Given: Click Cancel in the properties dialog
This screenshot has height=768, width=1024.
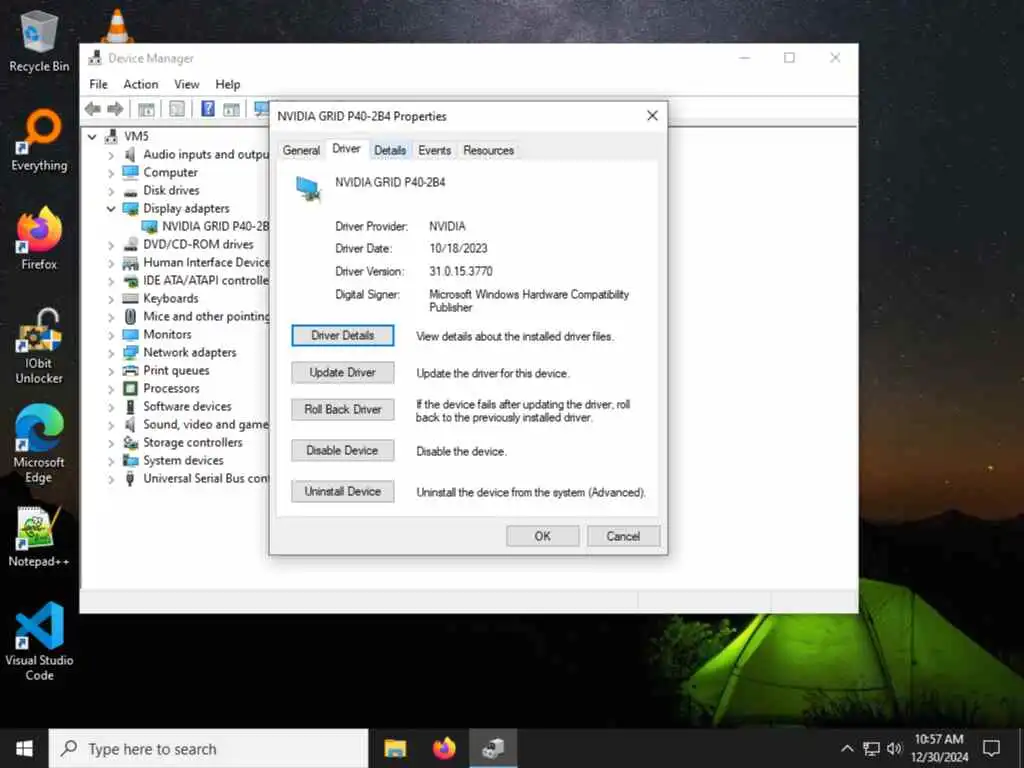Looking at the screenshot, I should pyautogui.click(x=623, y=536).
